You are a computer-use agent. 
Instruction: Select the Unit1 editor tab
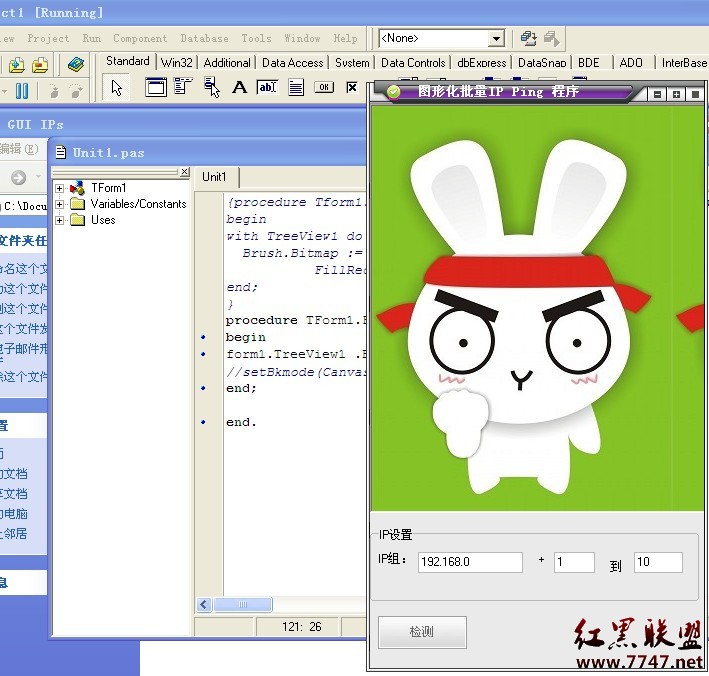click(x=214, y=177)
